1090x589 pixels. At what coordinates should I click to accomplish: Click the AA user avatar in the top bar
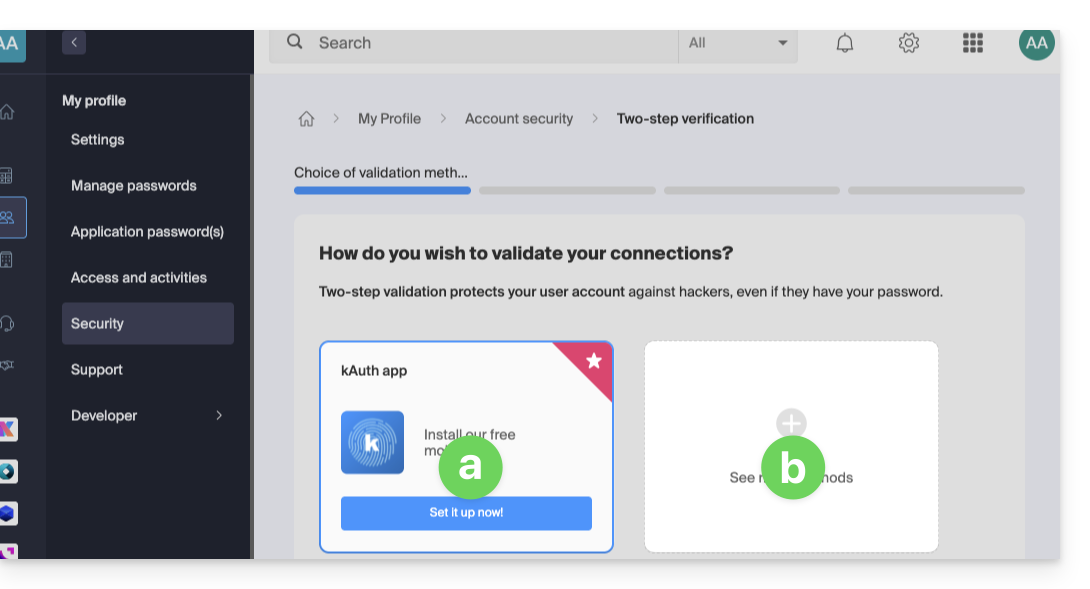(x=1036, y=43)
